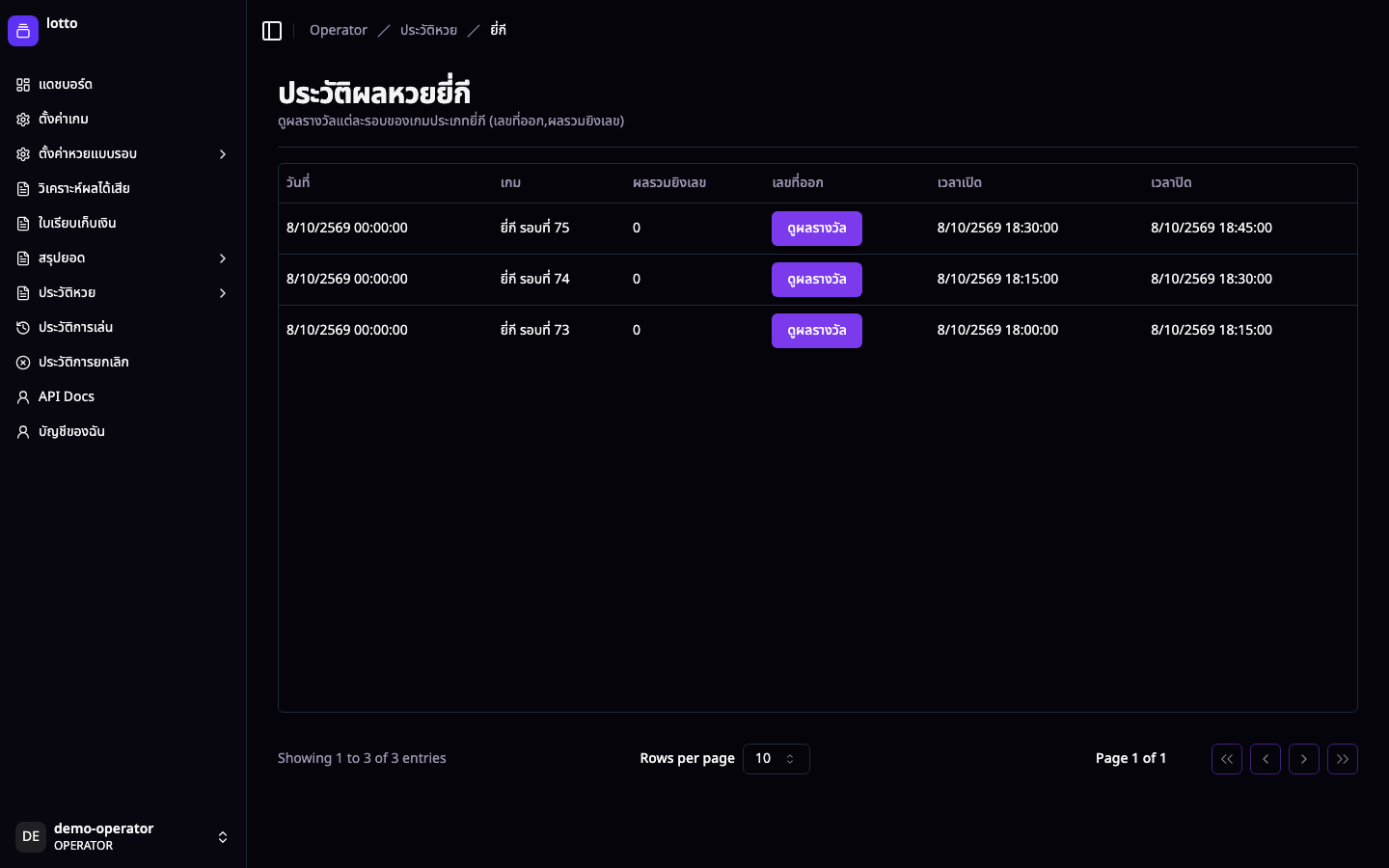Click the lotto app name text
This screenshot has height=868, width=1389.
[x=62, y=23]
